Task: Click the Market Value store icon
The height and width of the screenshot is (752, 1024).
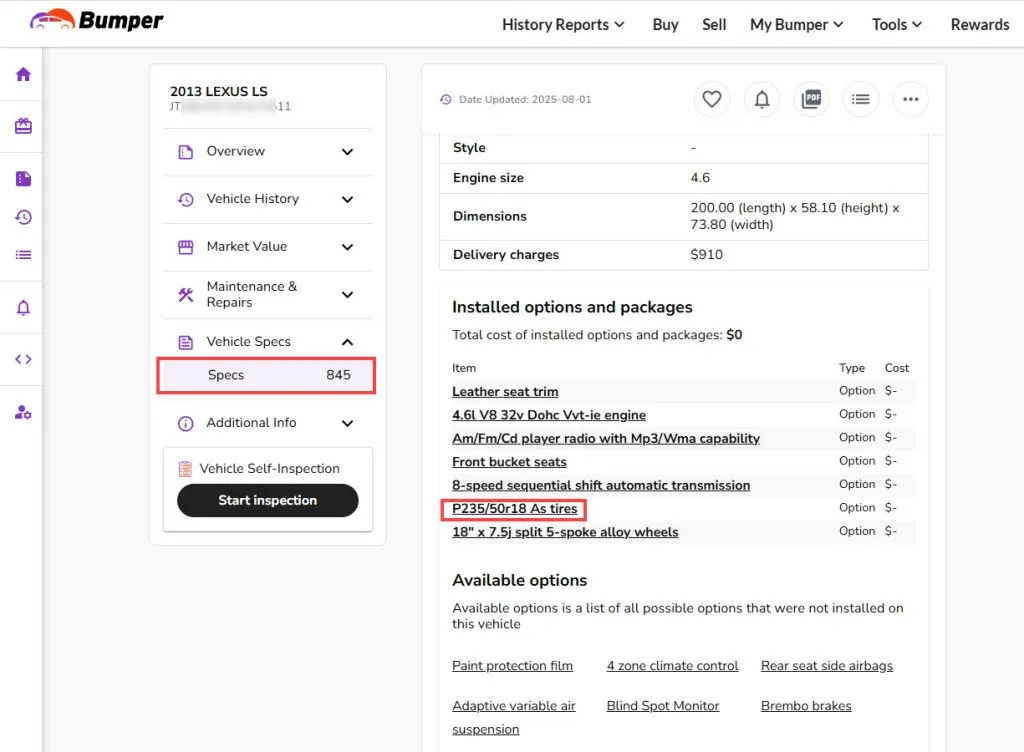Action: [185, 247]
